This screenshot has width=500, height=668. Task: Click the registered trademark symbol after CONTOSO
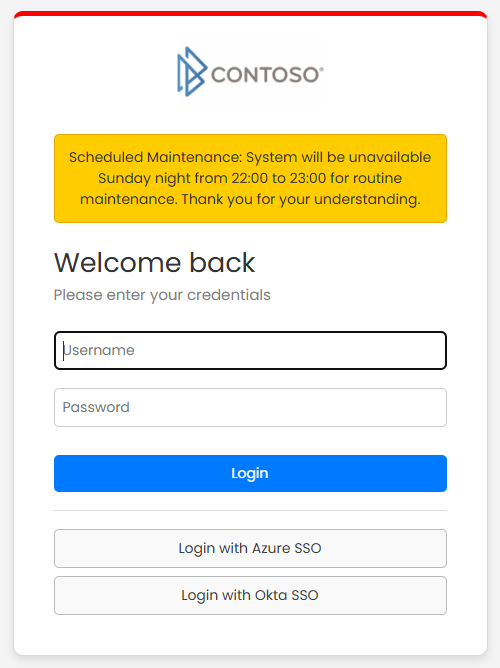pos(322,68)
